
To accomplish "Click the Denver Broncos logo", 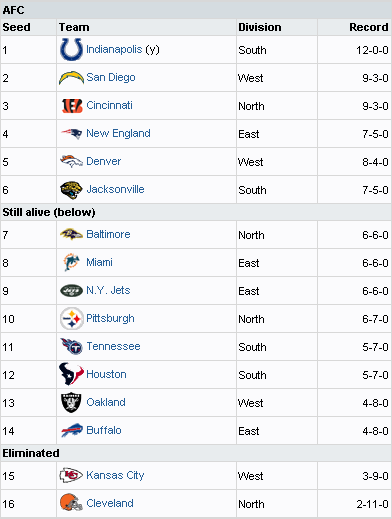I will [x=71, y=161].
